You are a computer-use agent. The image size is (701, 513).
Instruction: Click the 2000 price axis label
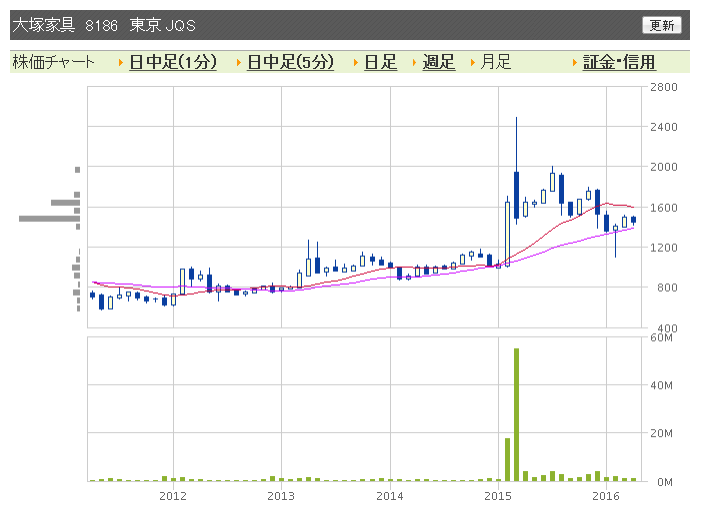point(663,167)
